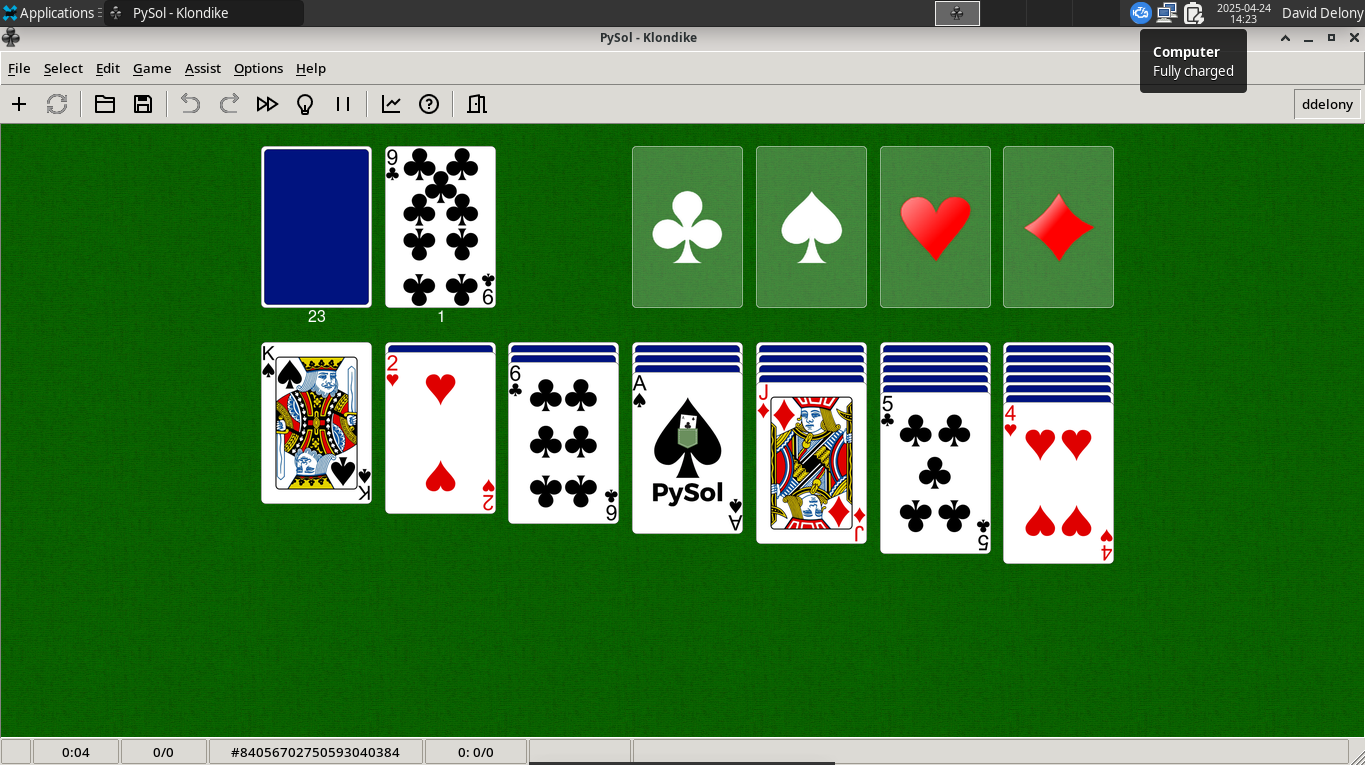Viewport: 1365px width, 765px height.
Task: Quit using the exit door icon
Action: click(477, 104)
